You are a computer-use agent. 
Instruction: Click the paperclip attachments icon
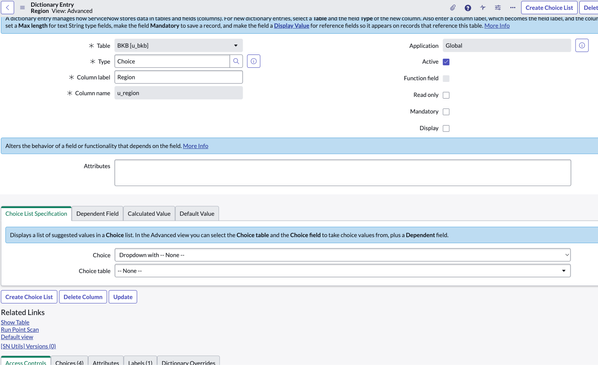(x=453, y=8)
